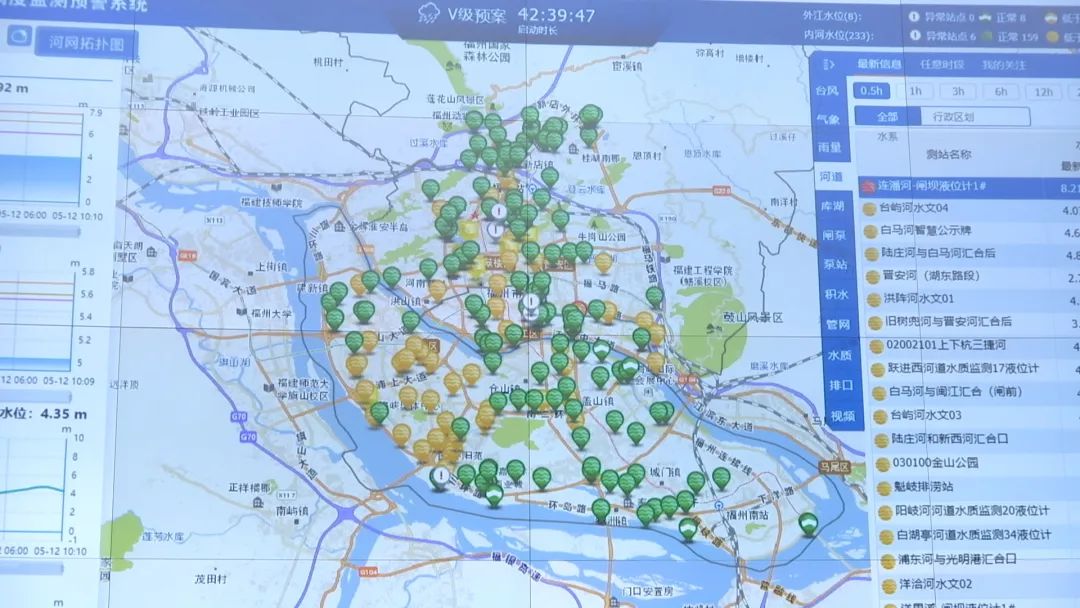Click the exclamation icon in the 外江水位 row

tap(914, 17)
